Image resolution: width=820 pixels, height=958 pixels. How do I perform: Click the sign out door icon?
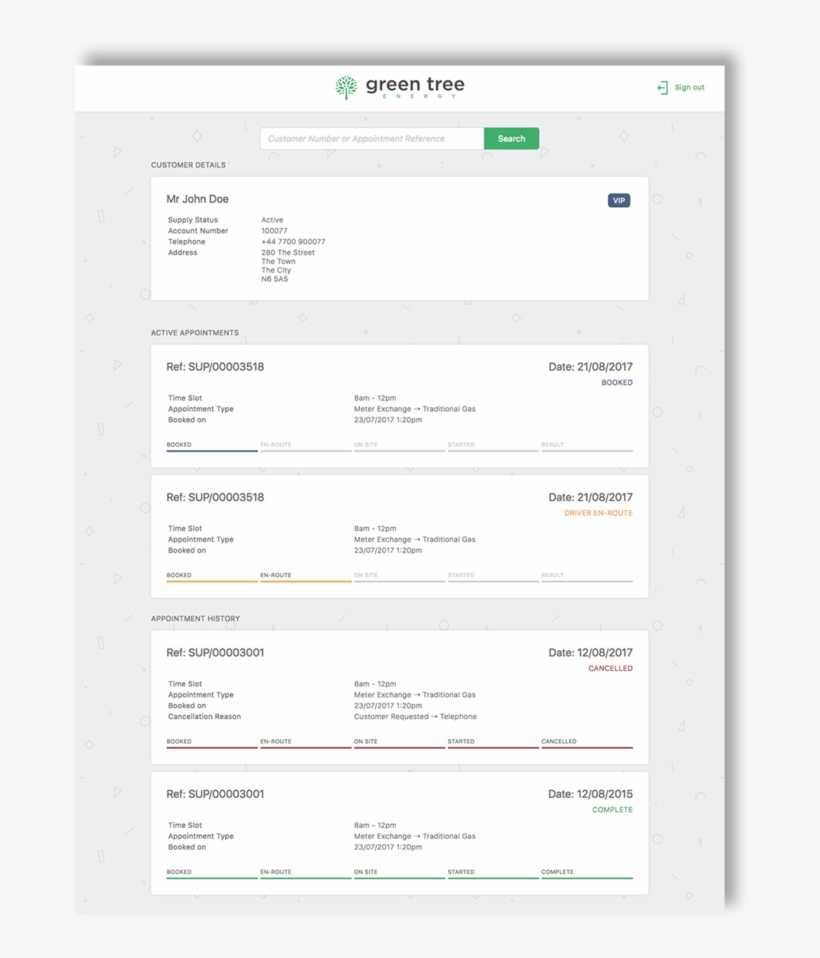tap(661, 87)
